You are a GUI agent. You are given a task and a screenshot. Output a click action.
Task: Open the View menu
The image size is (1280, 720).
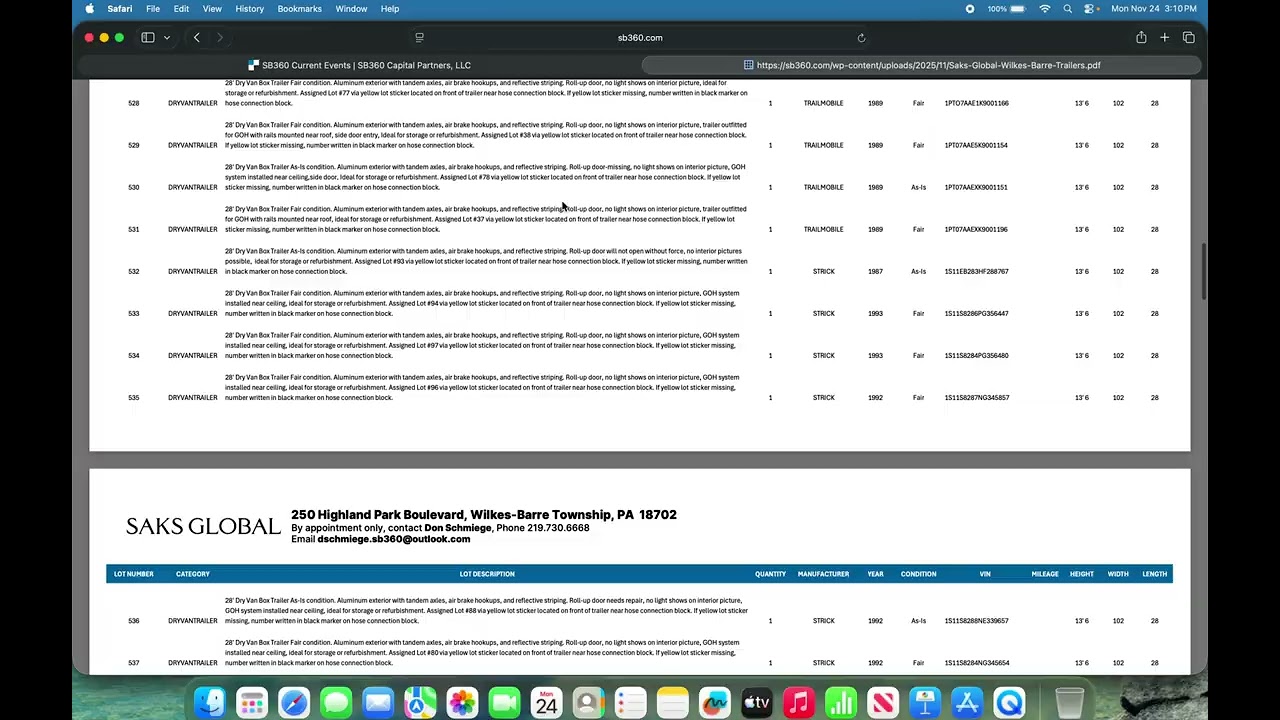click(212, 9)
